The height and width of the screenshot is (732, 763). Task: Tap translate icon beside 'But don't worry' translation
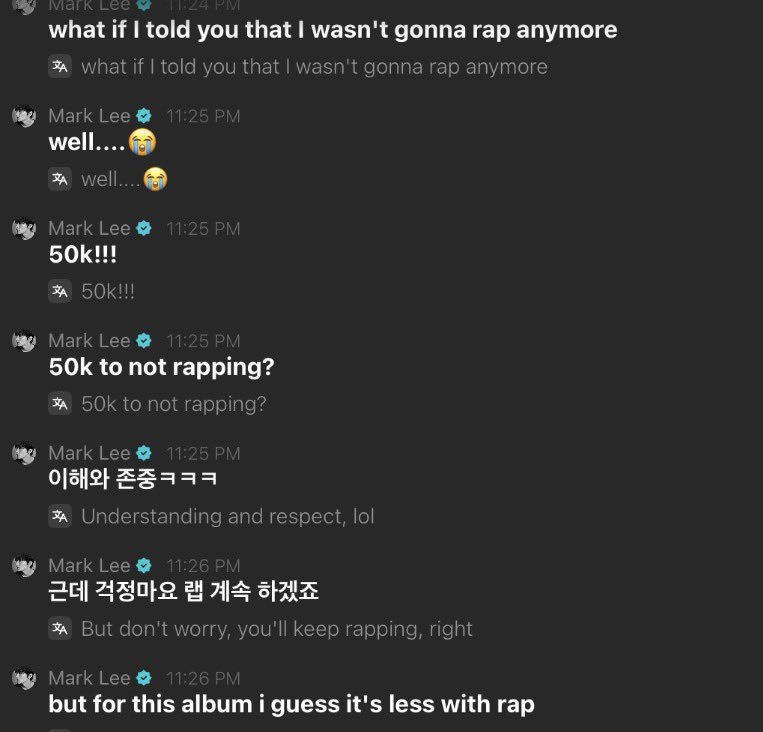pyautogui.click(x=60, y=628)
